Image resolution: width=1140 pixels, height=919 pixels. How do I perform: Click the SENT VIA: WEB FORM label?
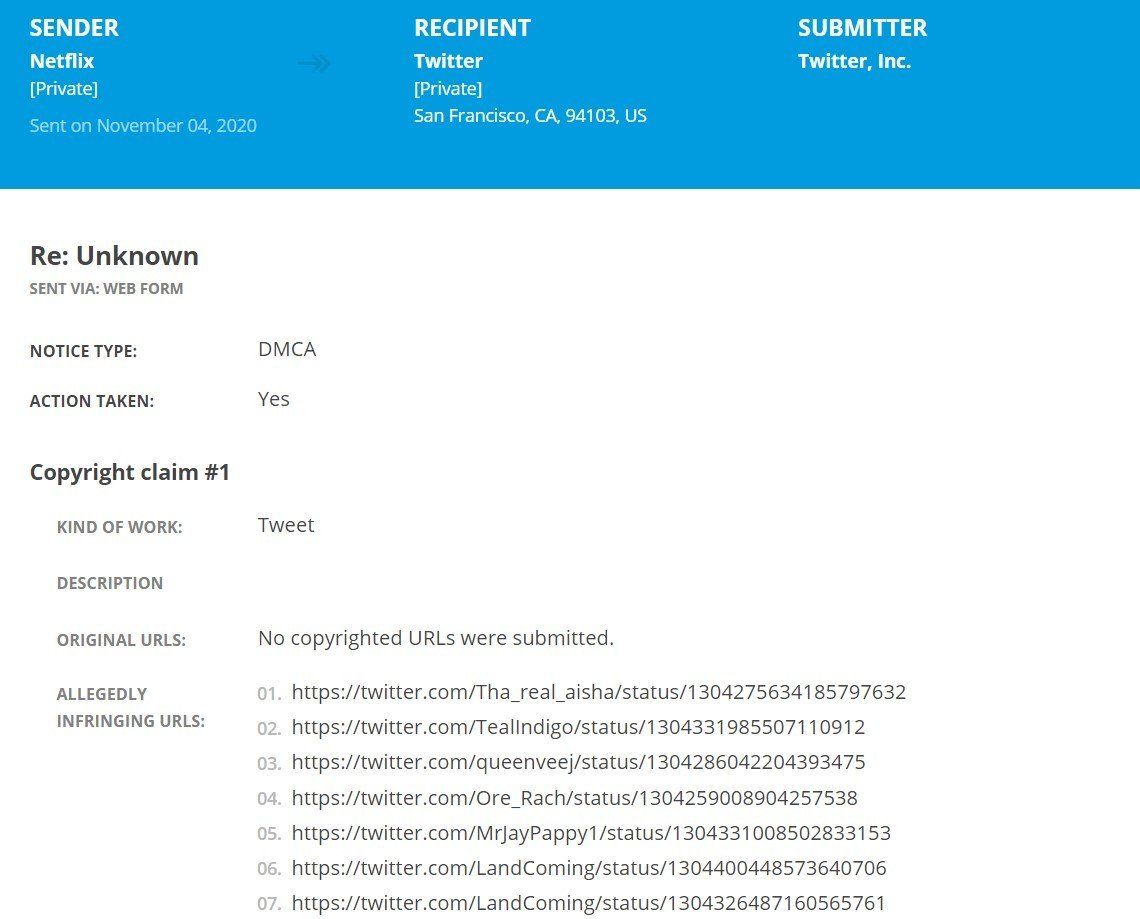tap(106, 289)
